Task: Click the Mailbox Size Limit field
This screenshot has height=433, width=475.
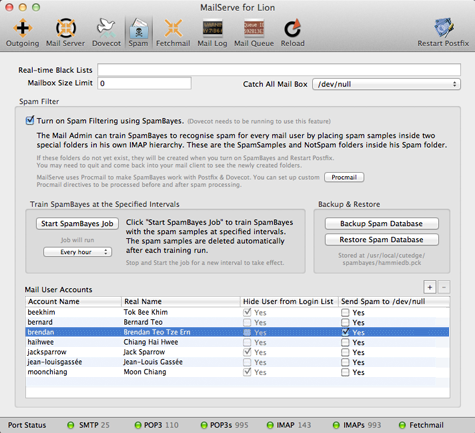Action: tap(144, 83)
